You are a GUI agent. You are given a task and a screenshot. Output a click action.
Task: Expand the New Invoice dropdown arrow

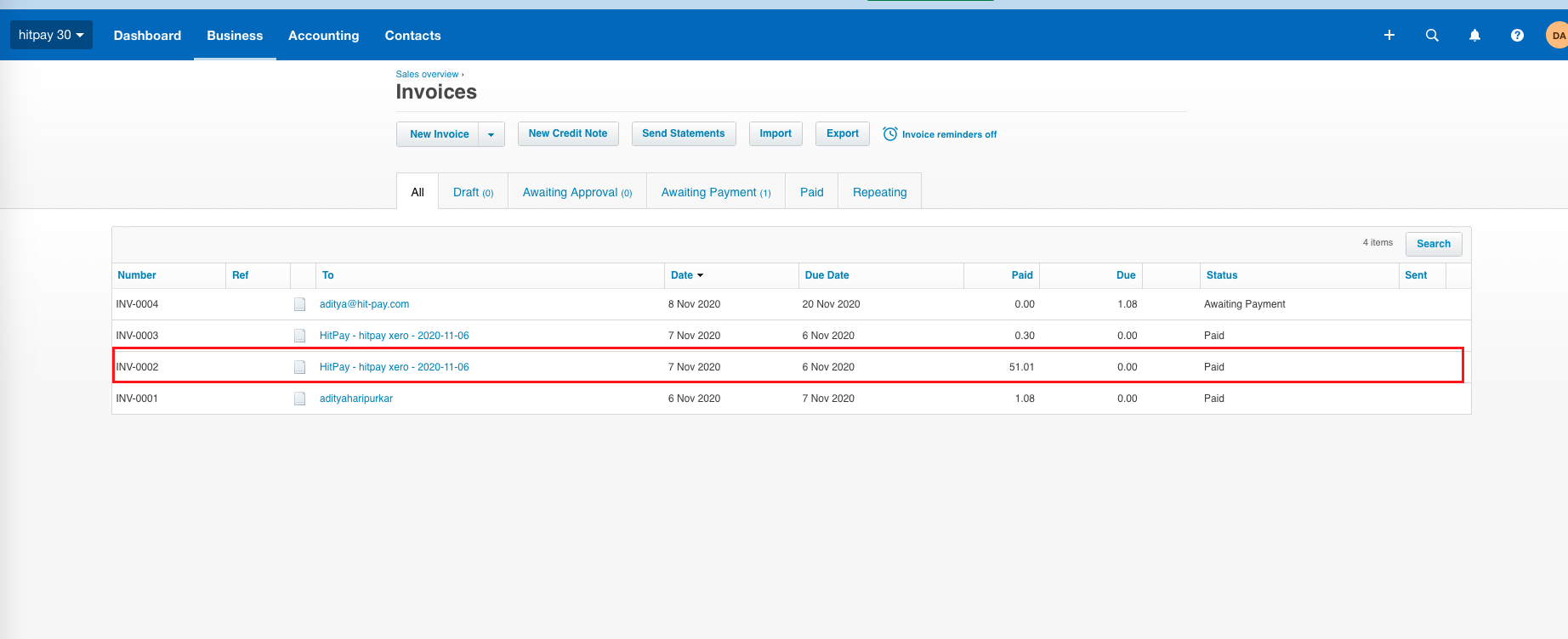tap(491, 134)
